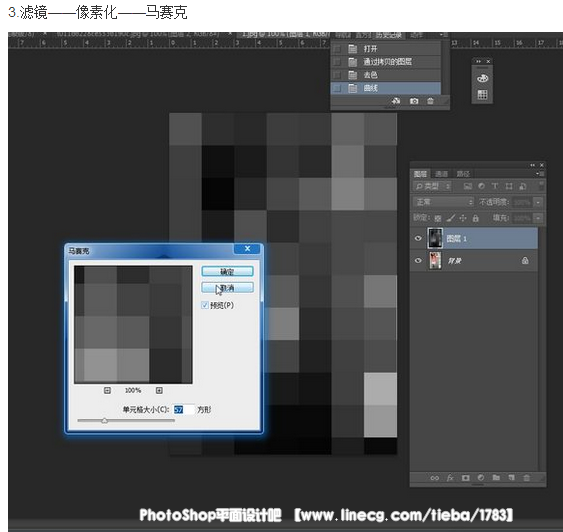Screen dimensions: 563x532
Task: Filter layers by shape layers icon
Action: point(509,186)
